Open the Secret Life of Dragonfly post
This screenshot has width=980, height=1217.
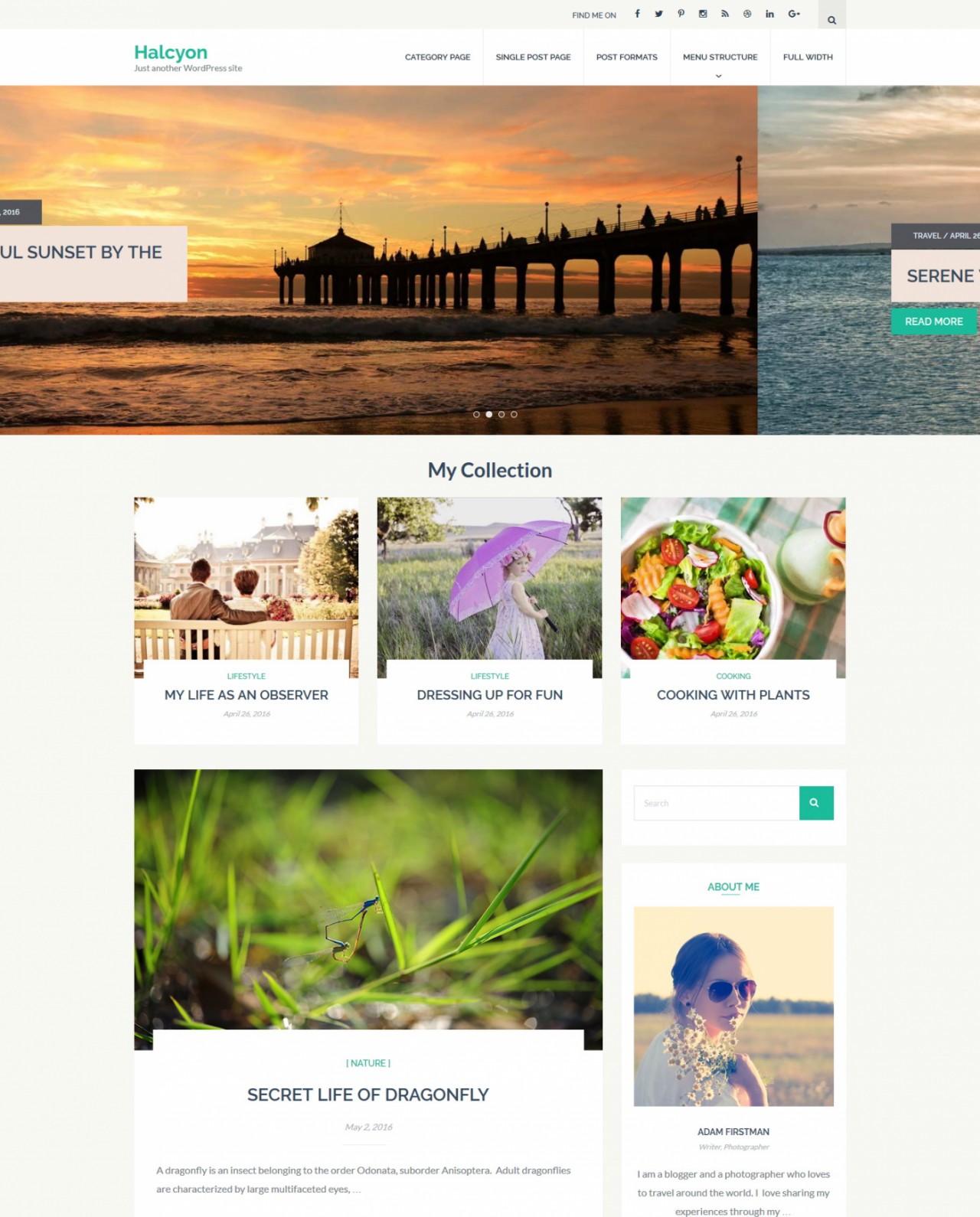pos(367,1095)
